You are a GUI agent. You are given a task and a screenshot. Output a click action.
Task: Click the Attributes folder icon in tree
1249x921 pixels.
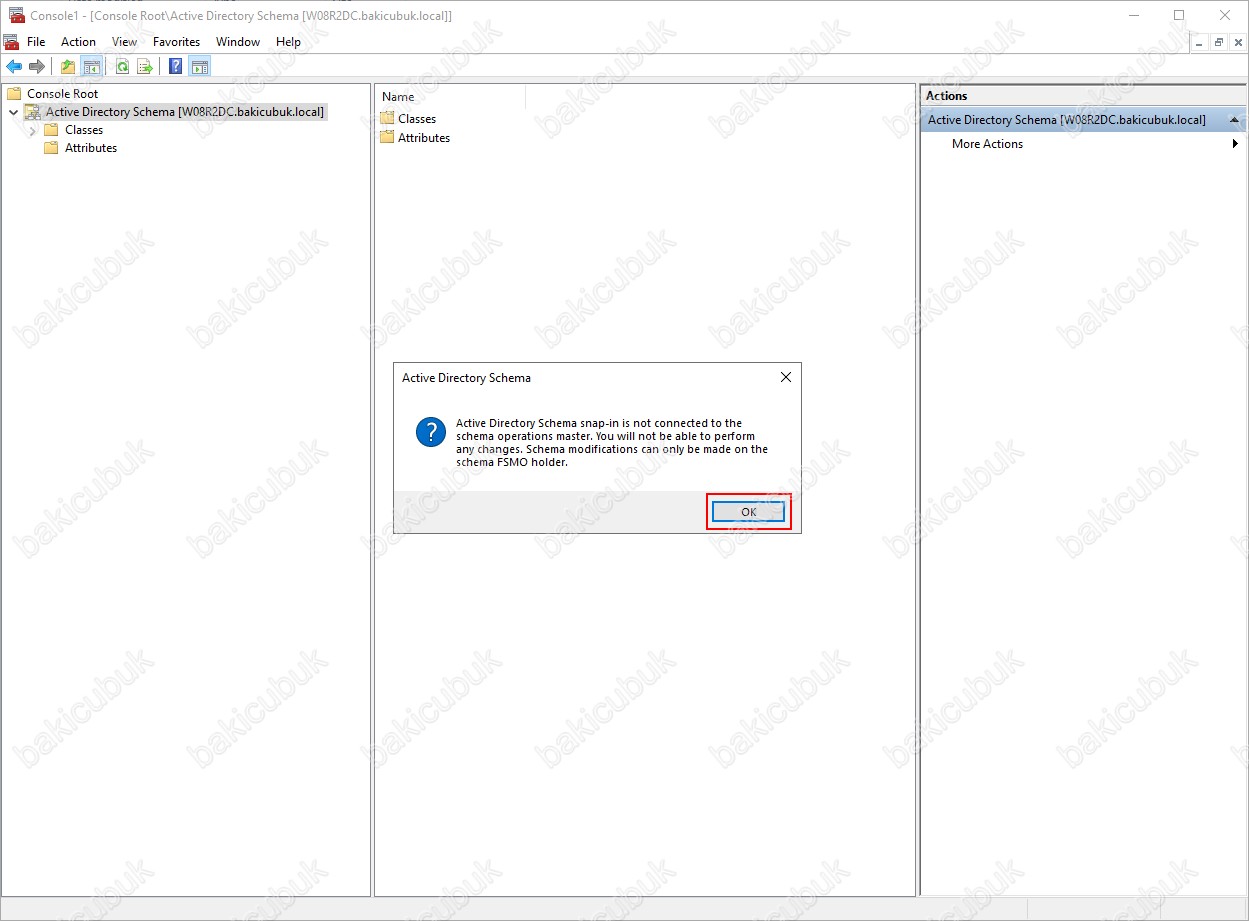tap(51, 148)
